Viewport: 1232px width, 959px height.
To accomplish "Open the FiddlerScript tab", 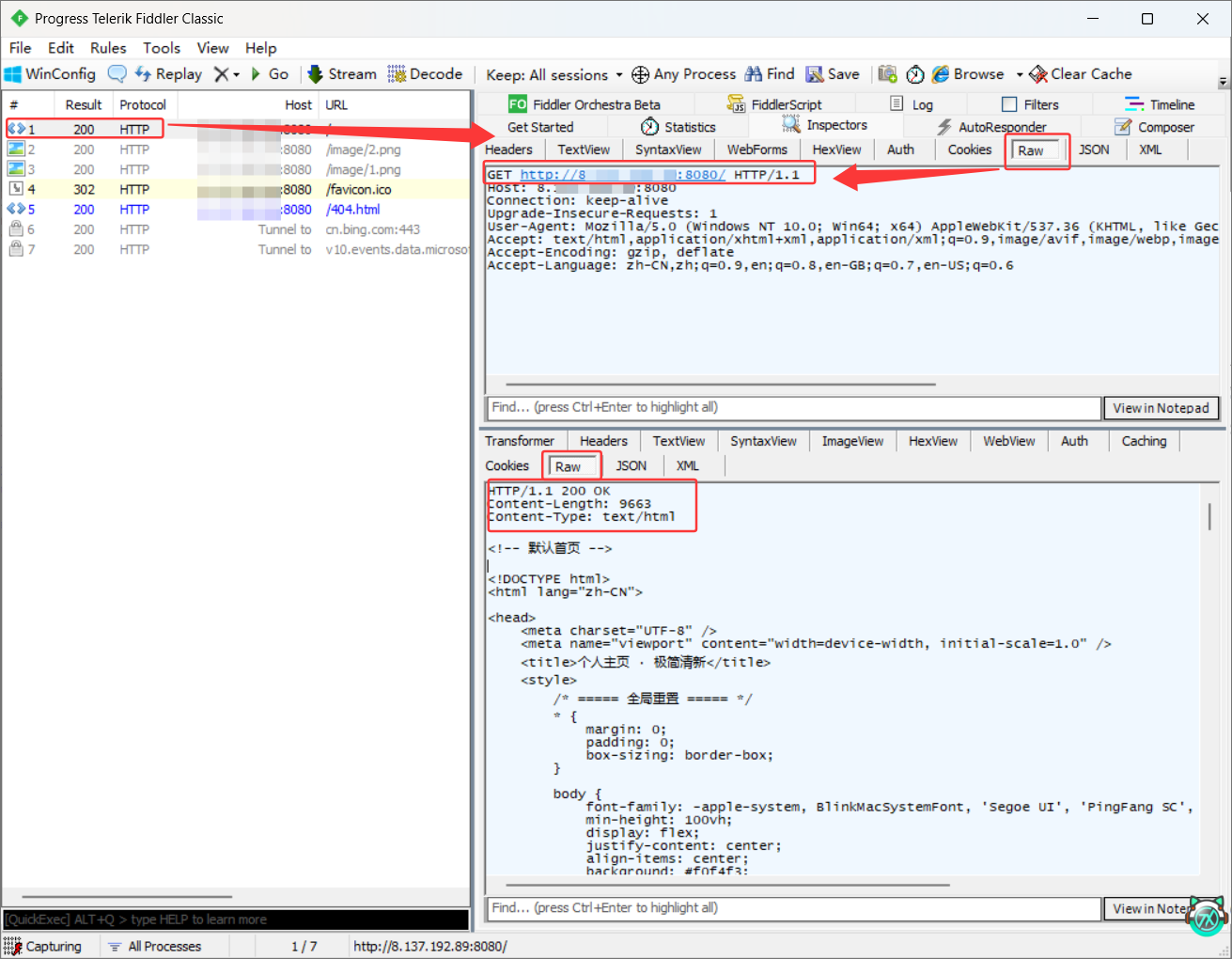I will tap(775, 104).
